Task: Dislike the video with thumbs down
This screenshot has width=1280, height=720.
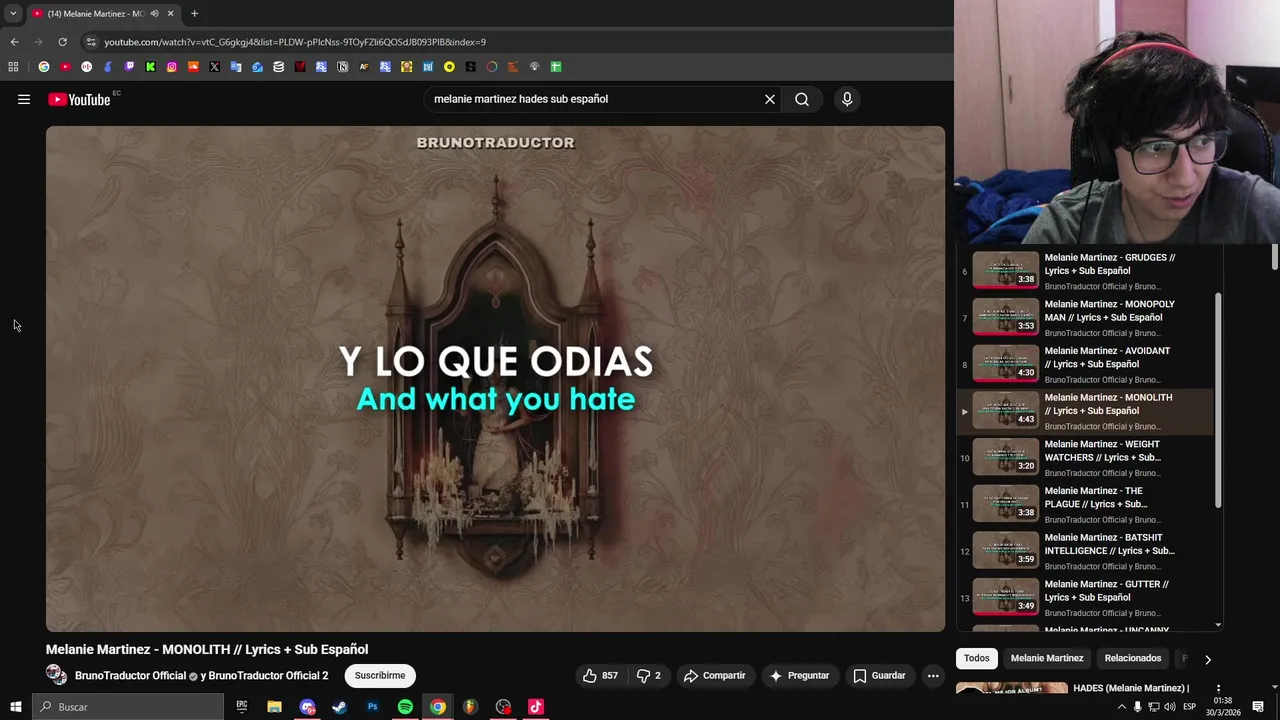Action: click(649, 675)
